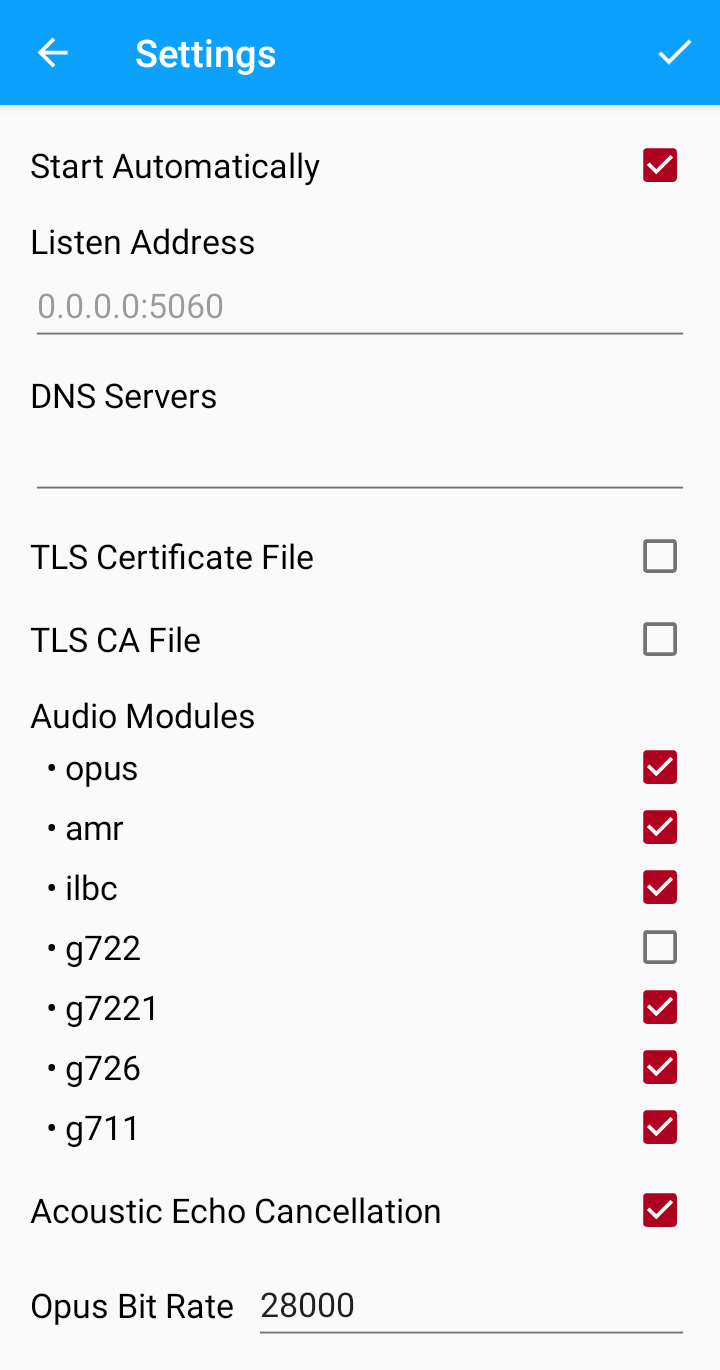Uncheck the g7221 module checkbox
Screen dimensions: 720x1370
pos(660,1007)
